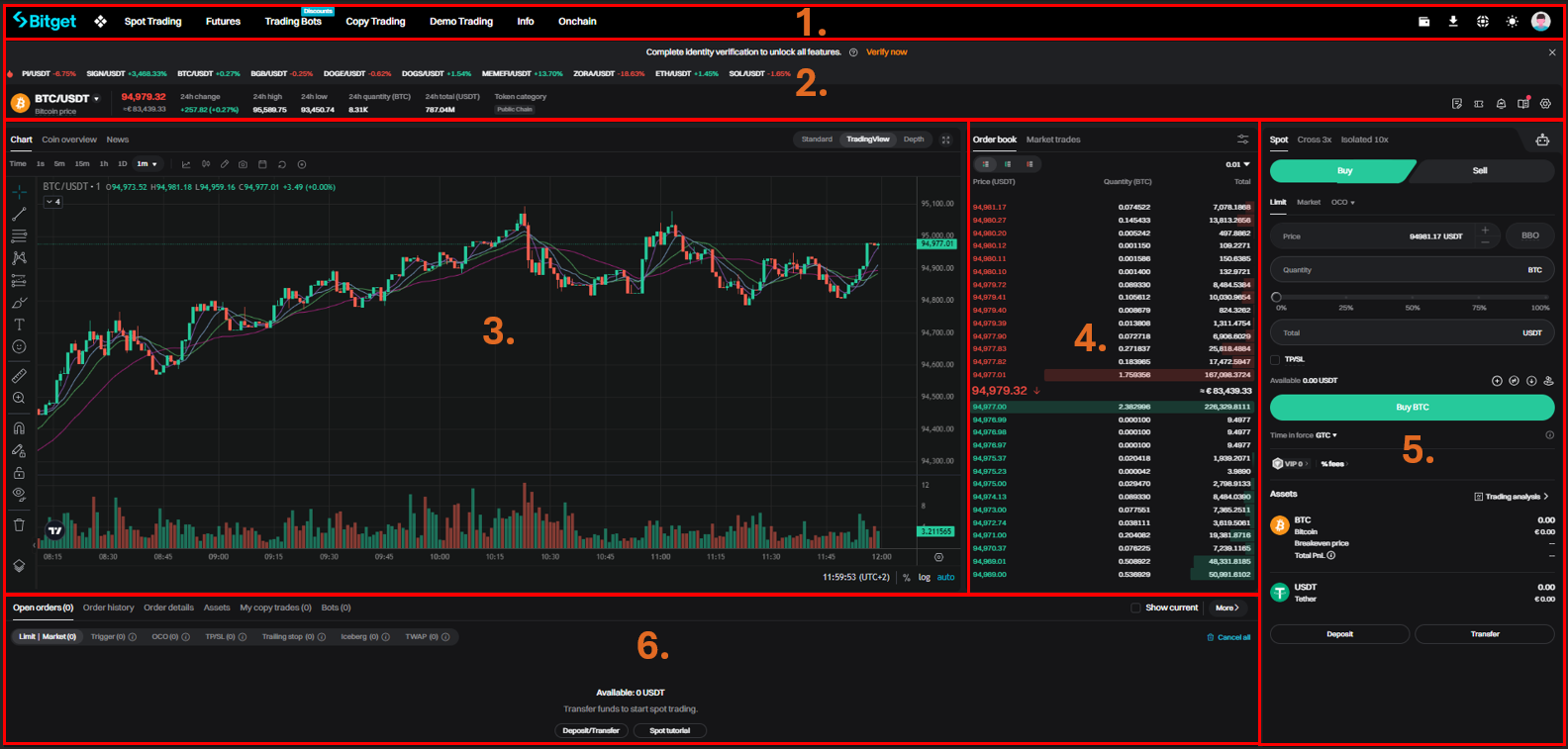The image size is (1568, 749).
Task: Click the order amount percentage slider handle
Action: point(1276,297)
